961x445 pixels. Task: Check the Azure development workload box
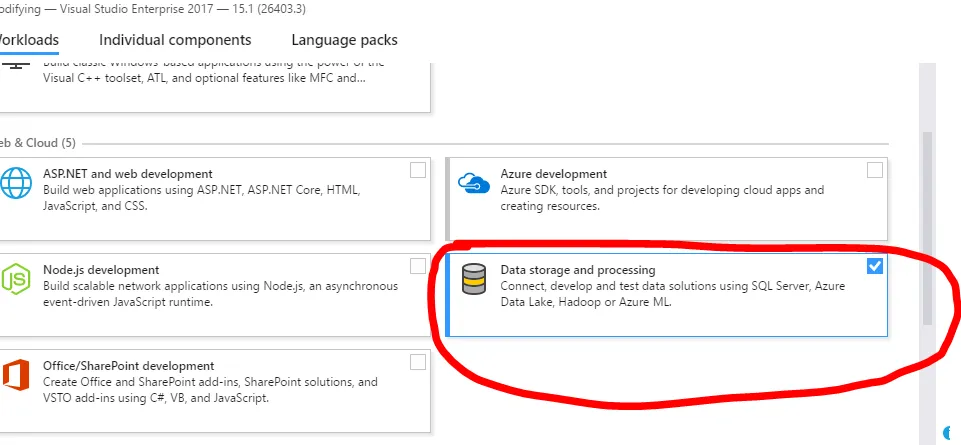[875, 170]
